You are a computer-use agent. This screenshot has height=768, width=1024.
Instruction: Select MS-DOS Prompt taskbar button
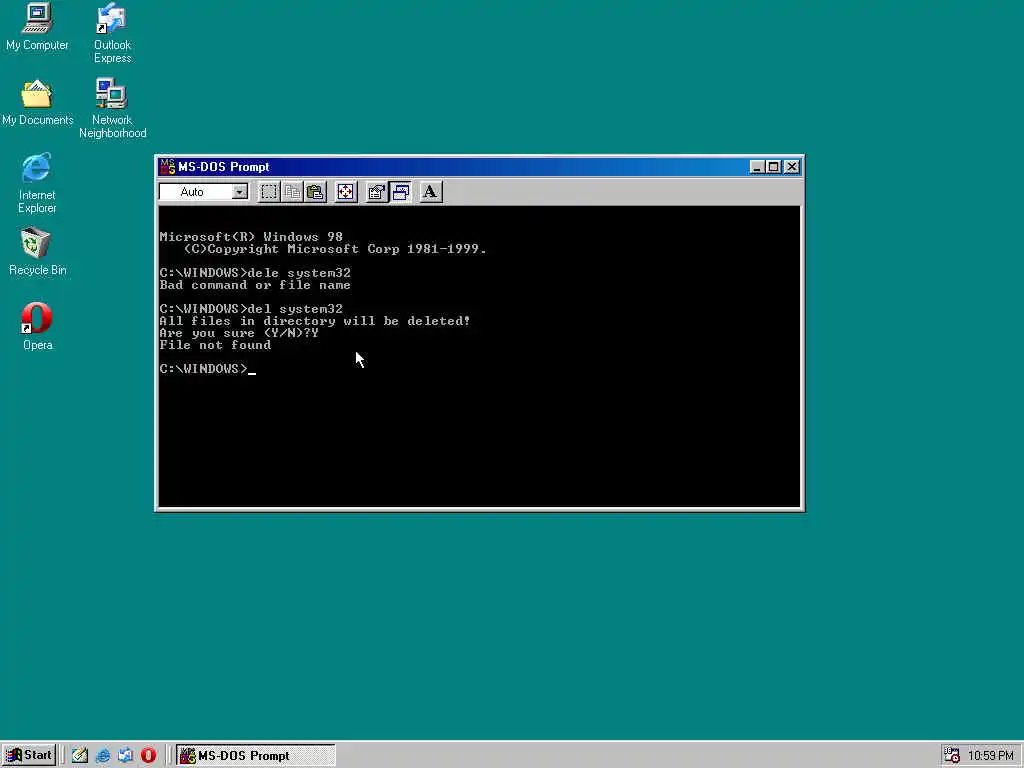pyautogui.click(x=255, y=756)
